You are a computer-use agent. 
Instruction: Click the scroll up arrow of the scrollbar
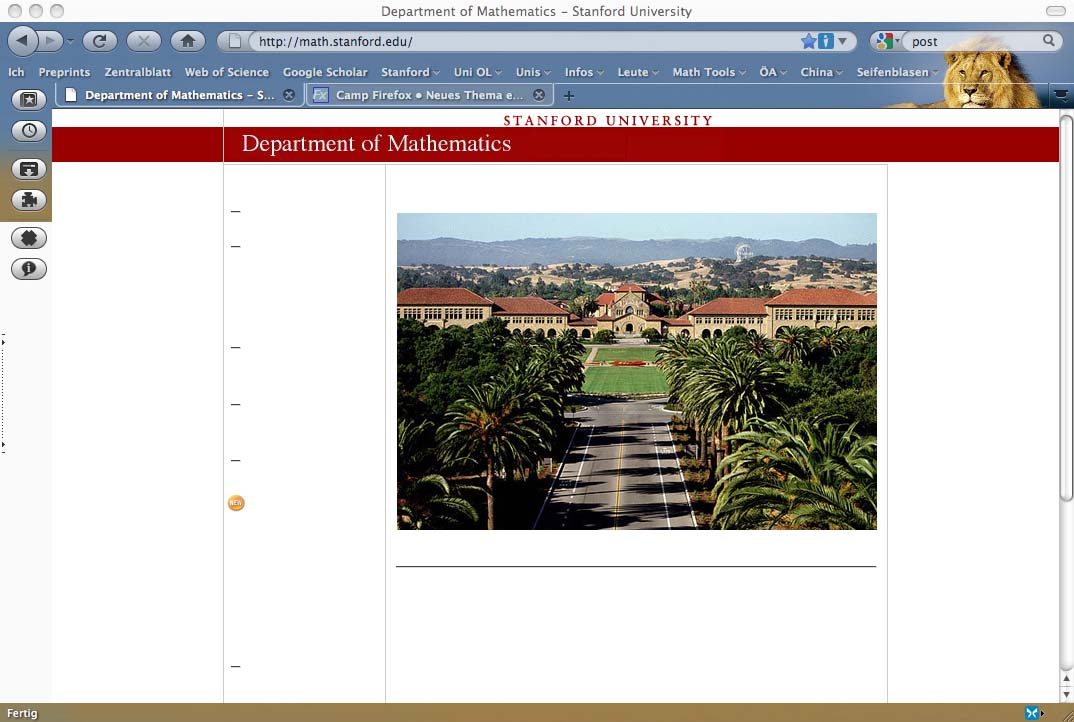pos(1066,679)
